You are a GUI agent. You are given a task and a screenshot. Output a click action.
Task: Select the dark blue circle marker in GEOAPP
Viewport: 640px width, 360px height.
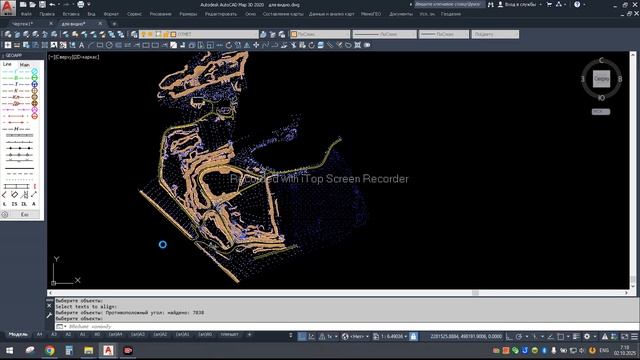35,84
